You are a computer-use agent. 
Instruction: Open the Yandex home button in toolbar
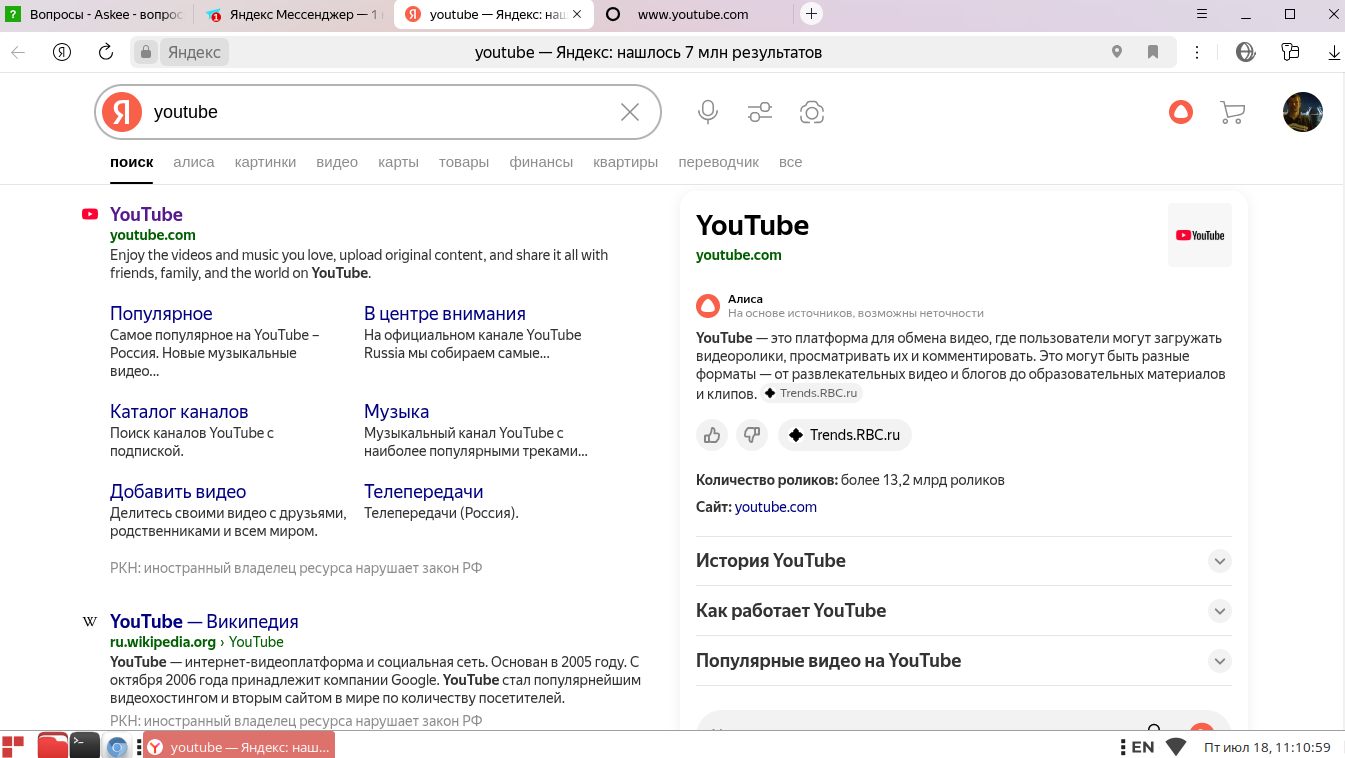[x=62, y=52]
